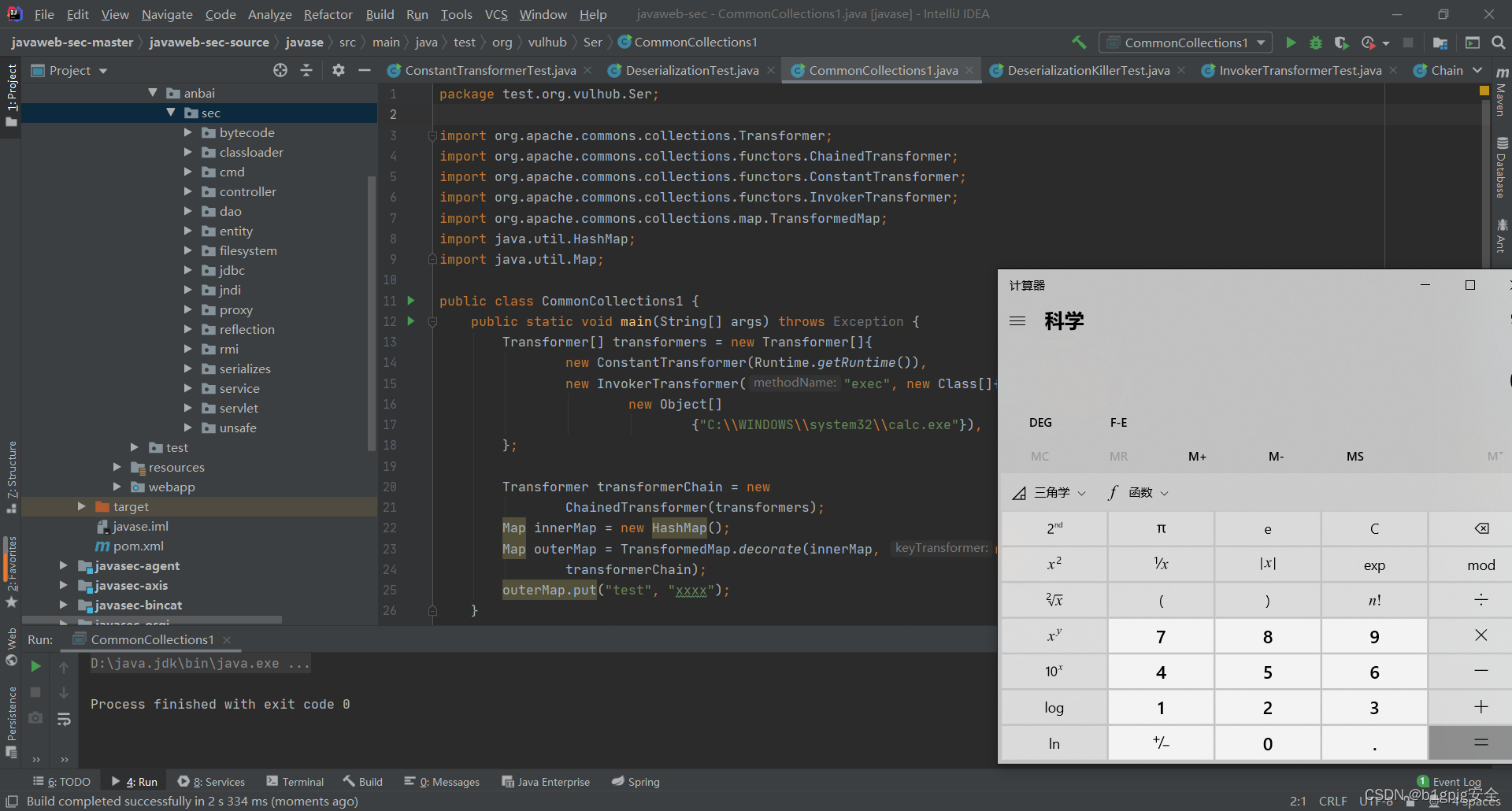This screenshot has width=1512, height=811.
Task: Click fold toggle at line 12
Action: pyautogui.click(x=432, y=321)
